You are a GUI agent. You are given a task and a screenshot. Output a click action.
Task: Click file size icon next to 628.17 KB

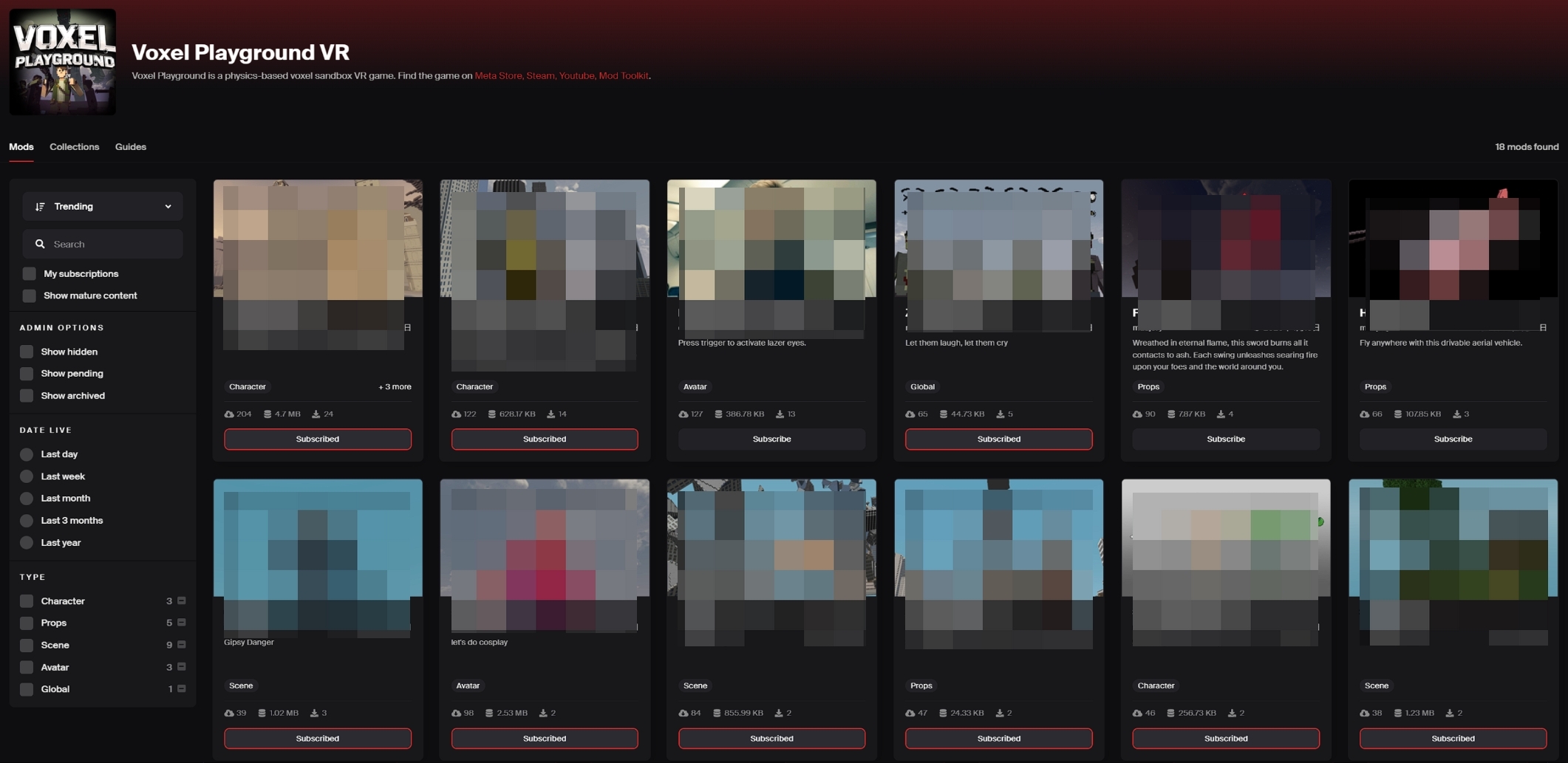492,414
